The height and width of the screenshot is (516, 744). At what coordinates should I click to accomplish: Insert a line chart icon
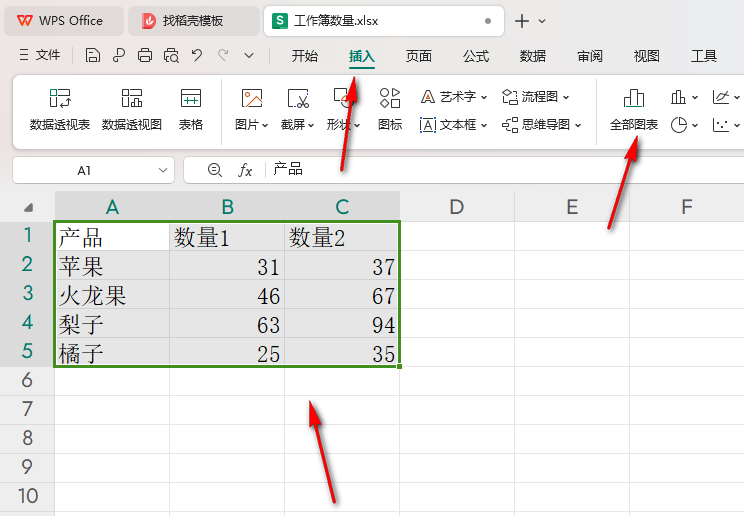point(721,97)
